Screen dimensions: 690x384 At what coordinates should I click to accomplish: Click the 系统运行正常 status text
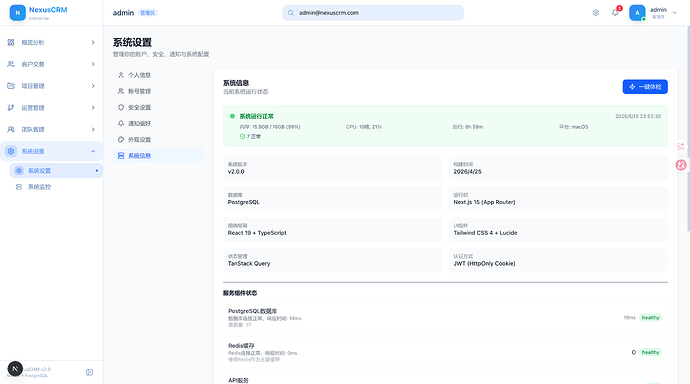coord(257,116)
